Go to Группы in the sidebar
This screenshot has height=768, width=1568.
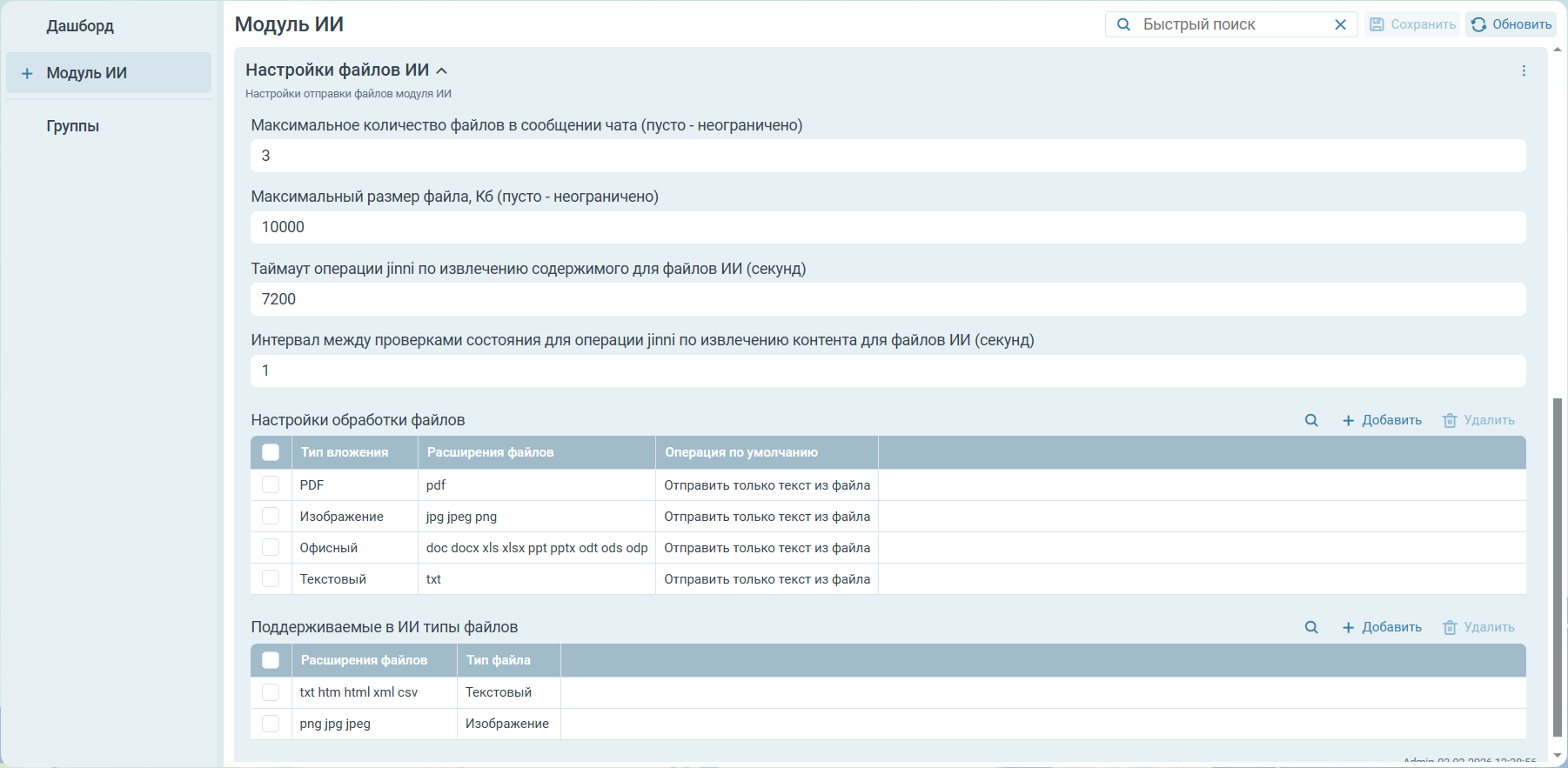(73, 126)
